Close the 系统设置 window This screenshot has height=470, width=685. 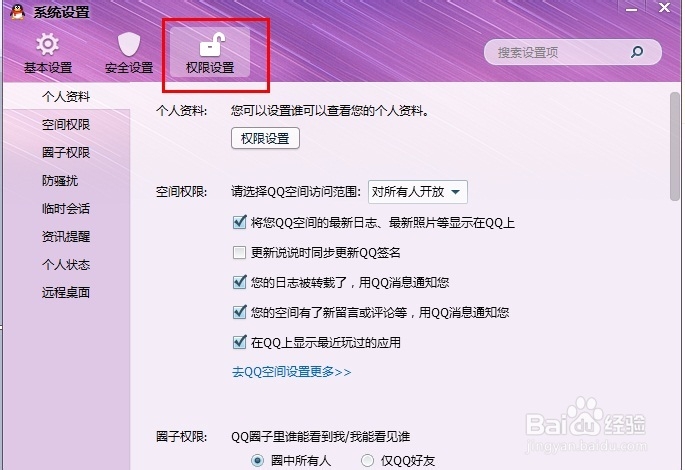(x=664, y=7)
